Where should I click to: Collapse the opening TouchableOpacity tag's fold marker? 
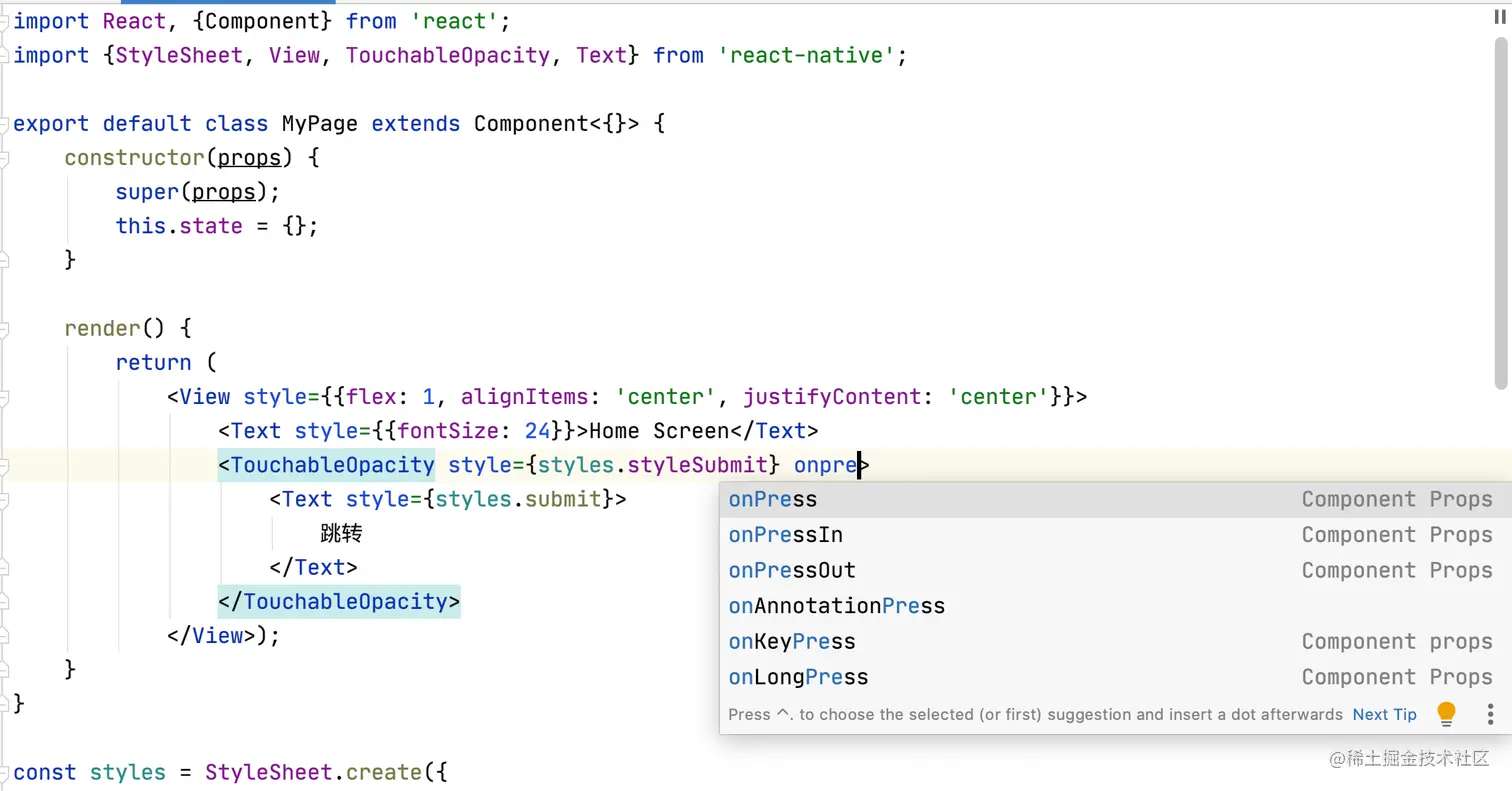coord(5,466)
